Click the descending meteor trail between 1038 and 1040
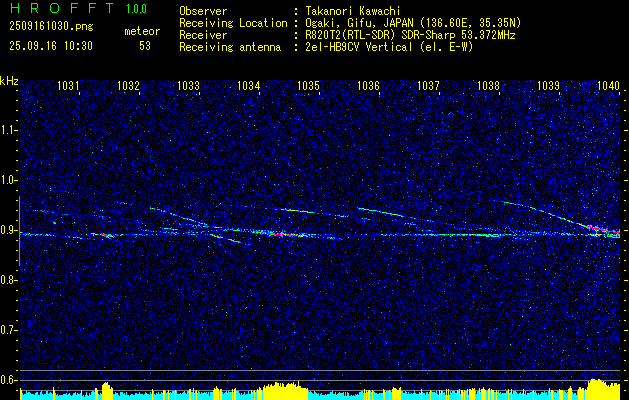The width and height of the screenshot is (629, 400). [562, 217]
